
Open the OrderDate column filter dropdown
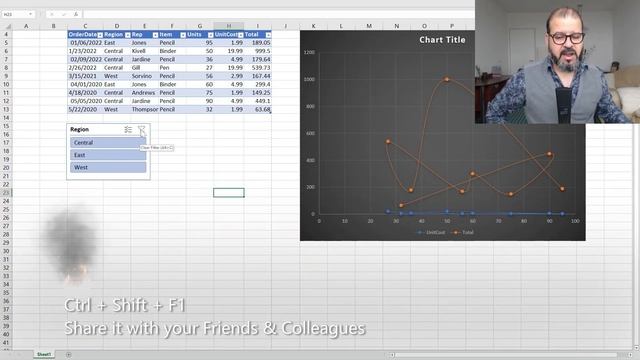pos(100,35)
